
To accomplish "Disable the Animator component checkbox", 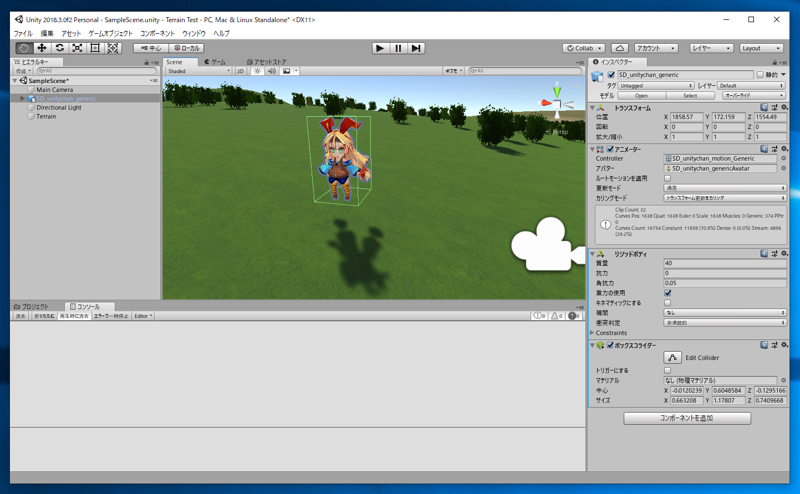I will (610, 149).
